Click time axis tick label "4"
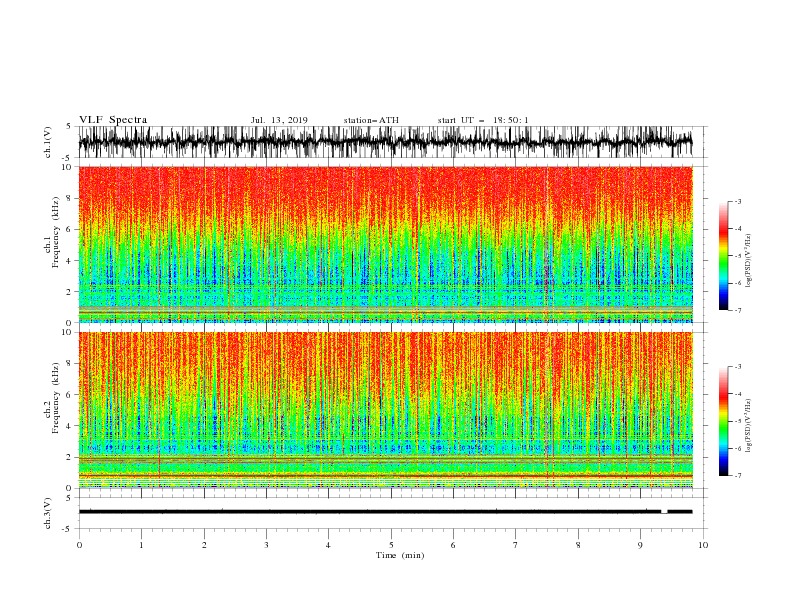This screenshot has height=612, width=792. (328, 545)
